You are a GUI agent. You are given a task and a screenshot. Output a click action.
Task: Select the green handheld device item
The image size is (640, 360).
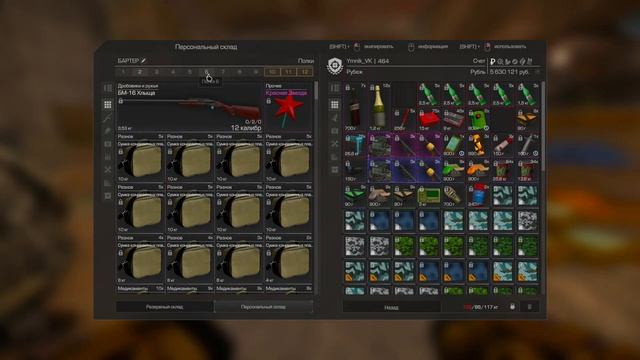(x=453, y=145)
